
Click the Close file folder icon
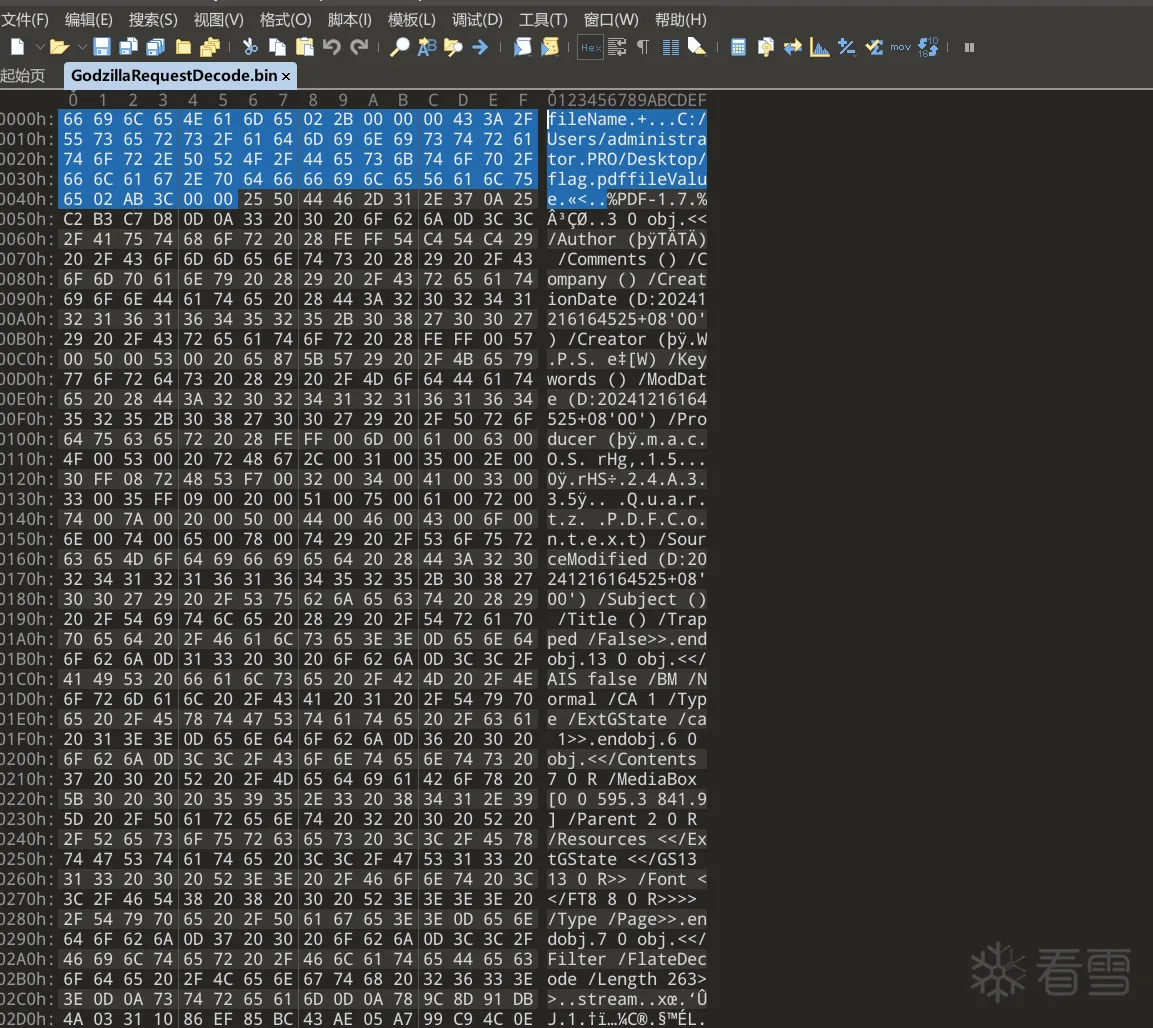183,47
